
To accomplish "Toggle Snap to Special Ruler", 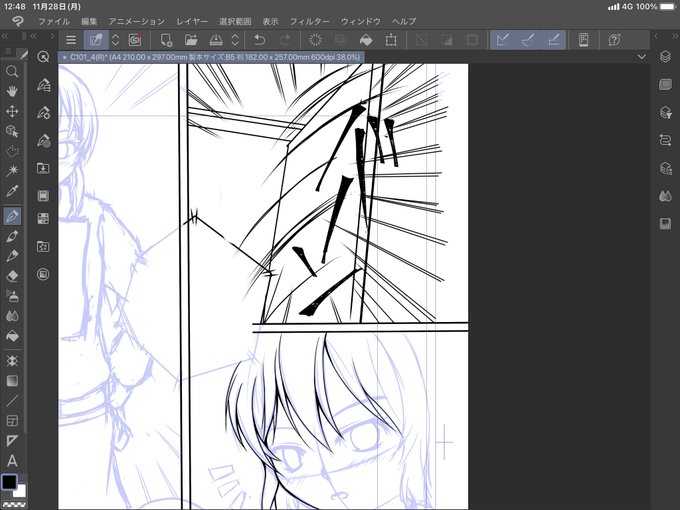I will point(528,40).
